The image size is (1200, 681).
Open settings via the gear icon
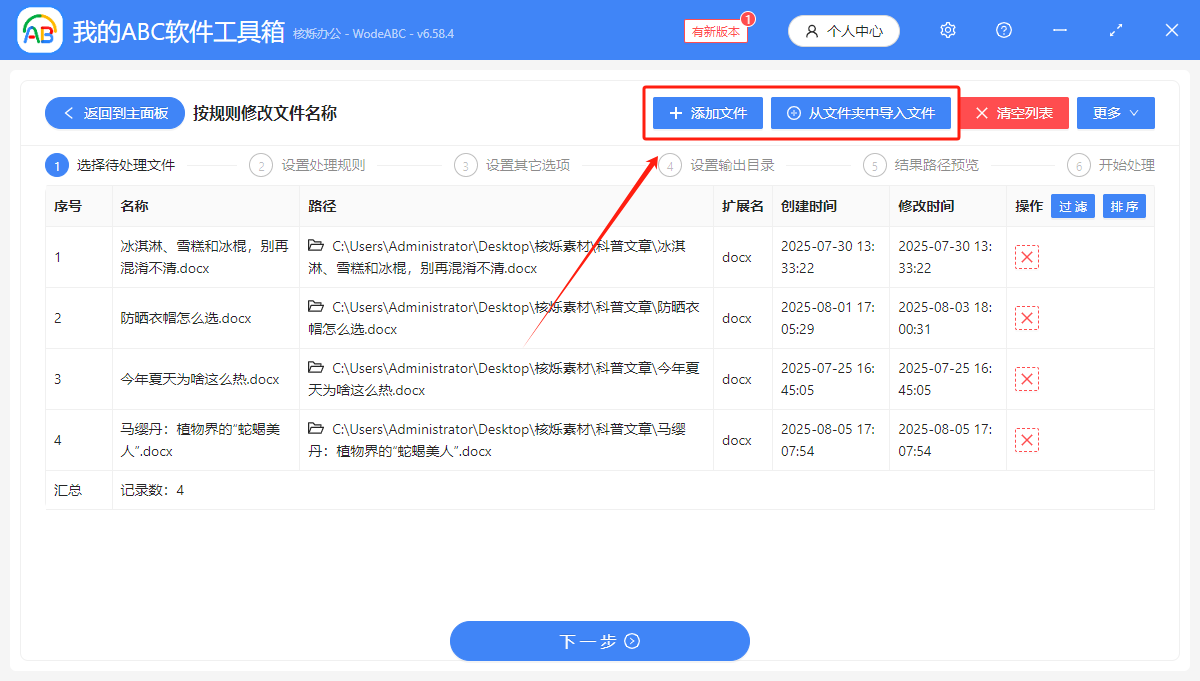tap(947, 30)
